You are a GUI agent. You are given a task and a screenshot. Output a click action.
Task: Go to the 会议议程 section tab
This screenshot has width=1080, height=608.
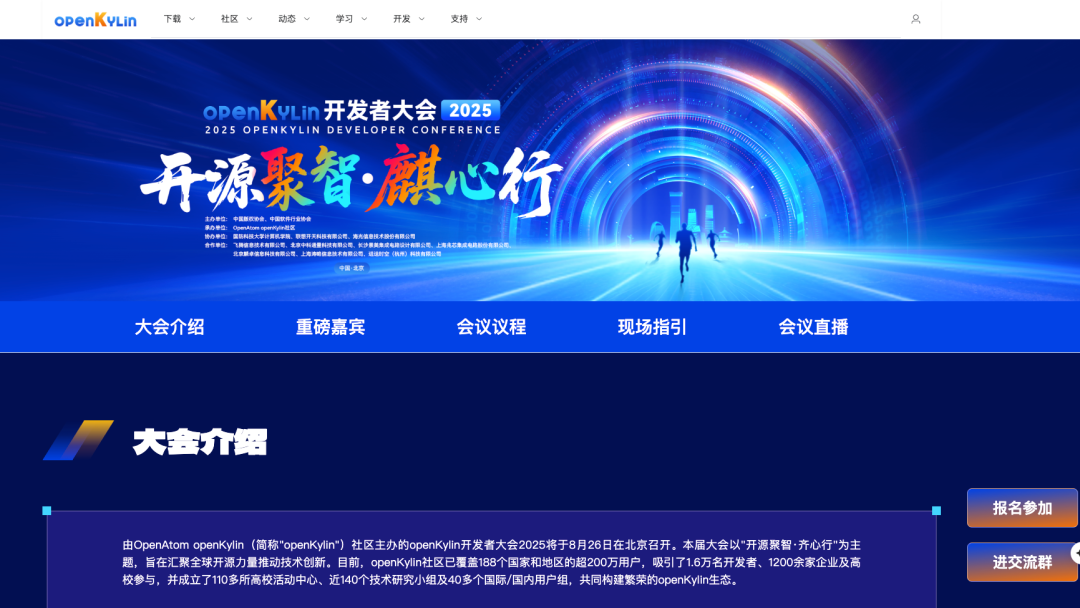pos(491,327)
